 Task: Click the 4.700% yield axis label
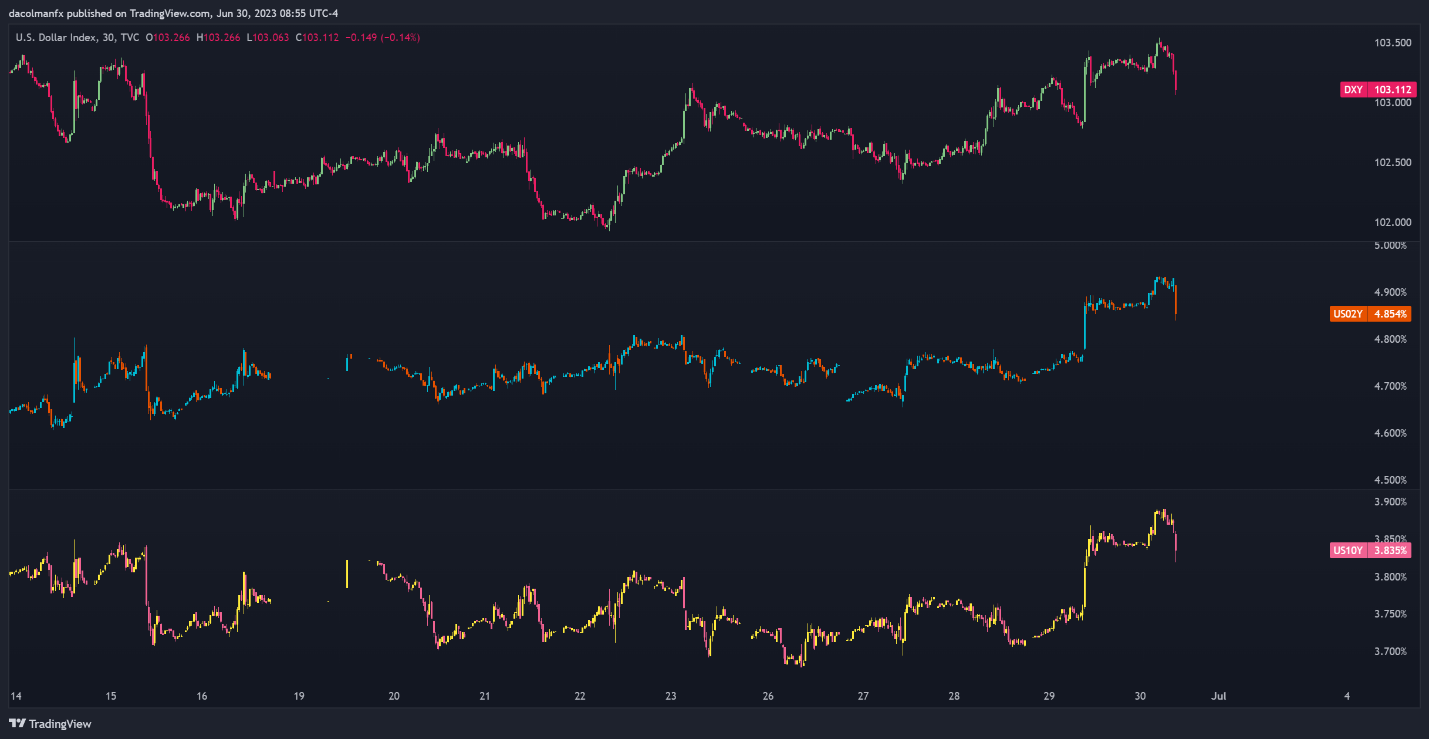coord(1391,386)
